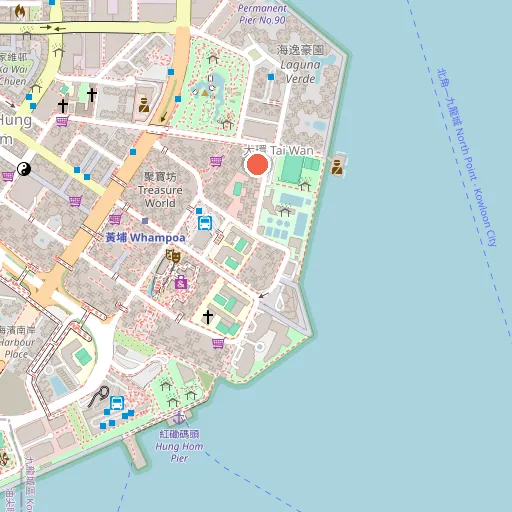Click the Tai Wan place label
Screen dimensions: 512x512
(279, 151)
